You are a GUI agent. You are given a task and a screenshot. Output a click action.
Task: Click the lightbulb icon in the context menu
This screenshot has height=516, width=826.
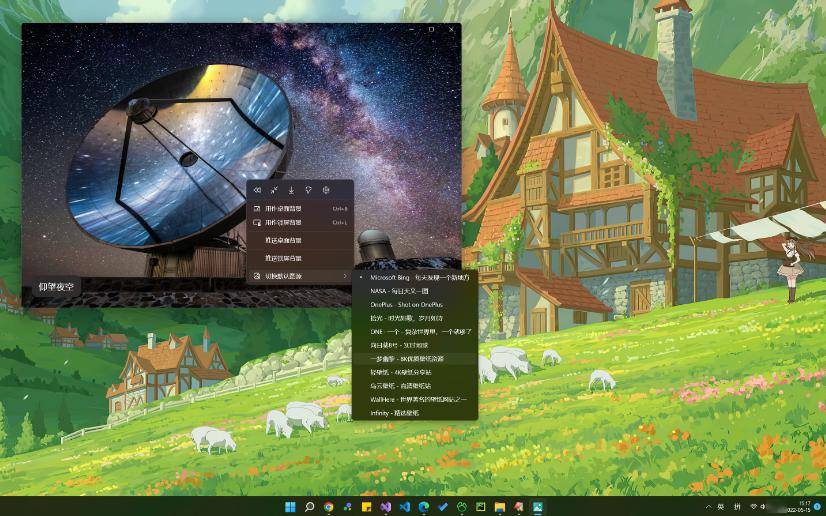click(308, 190)
